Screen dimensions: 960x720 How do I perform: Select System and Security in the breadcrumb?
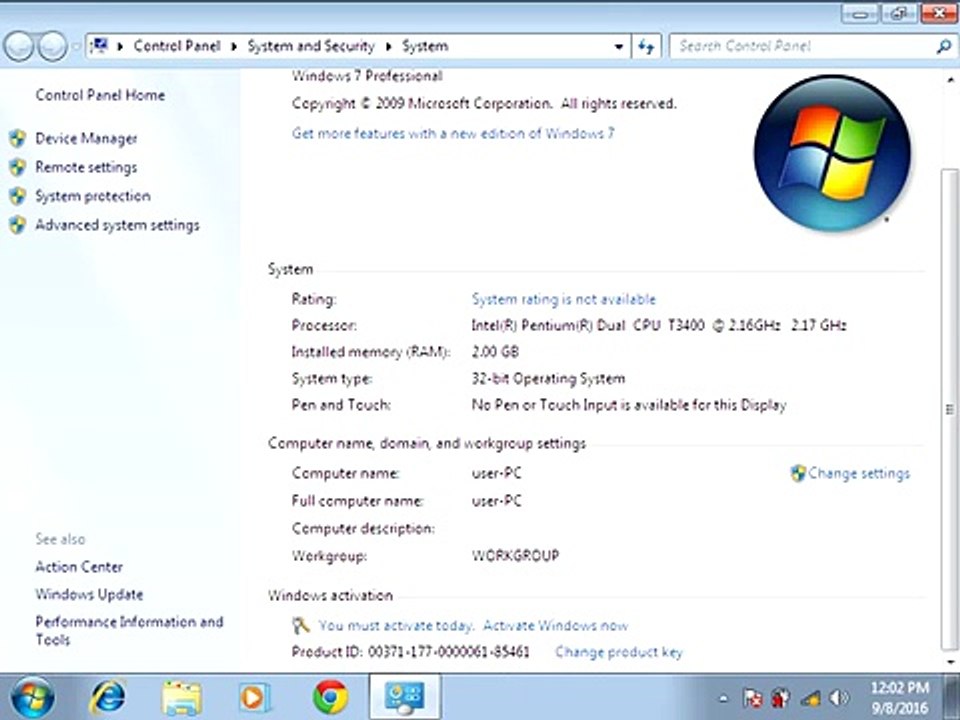[x=311, y=47]
